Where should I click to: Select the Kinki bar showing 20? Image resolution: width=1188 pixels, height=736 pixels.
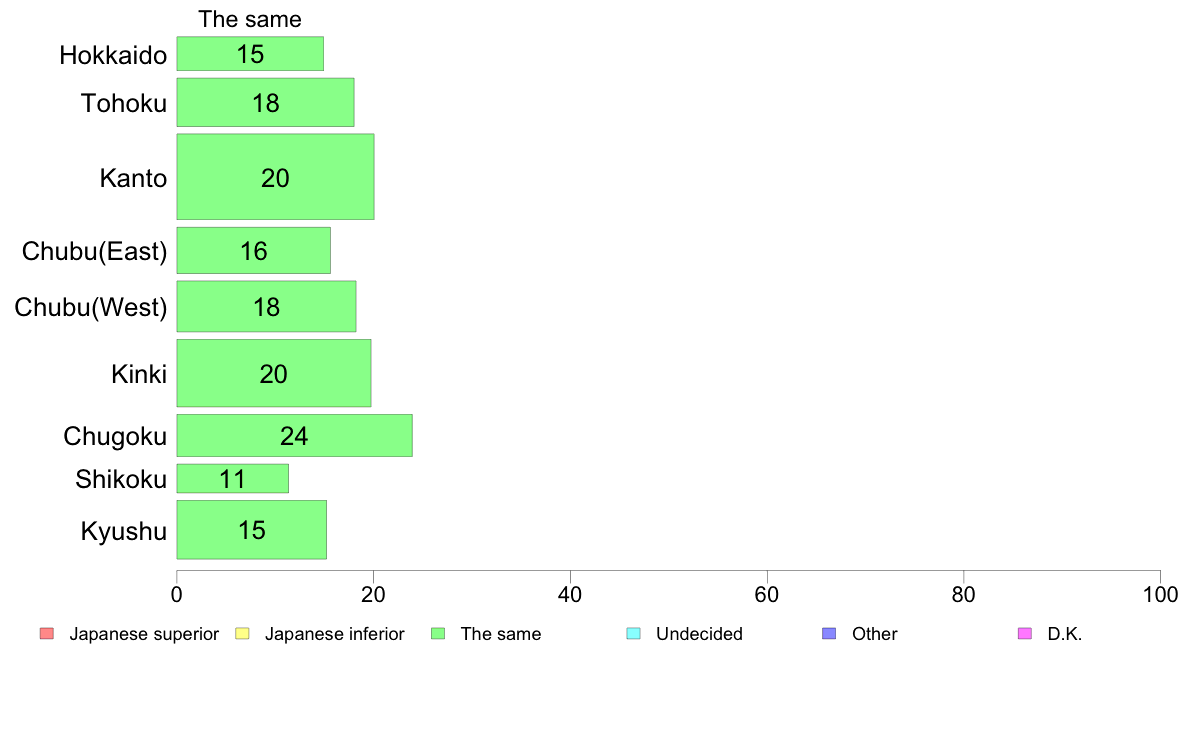(274, 373)
